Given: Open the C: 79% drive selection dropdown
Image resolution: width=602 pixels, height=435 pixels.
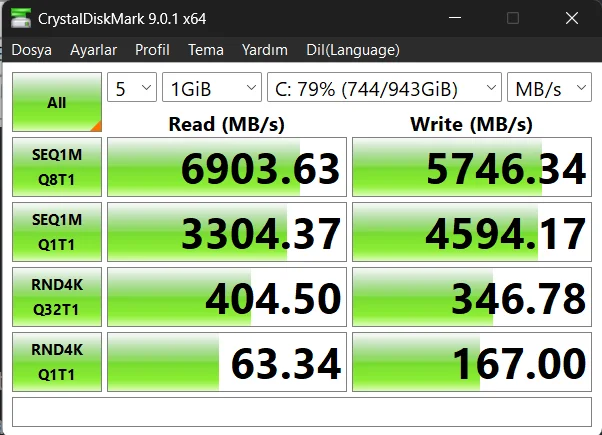Looking at the screenshot, I should pyautogui.click(x=384, y=88).
